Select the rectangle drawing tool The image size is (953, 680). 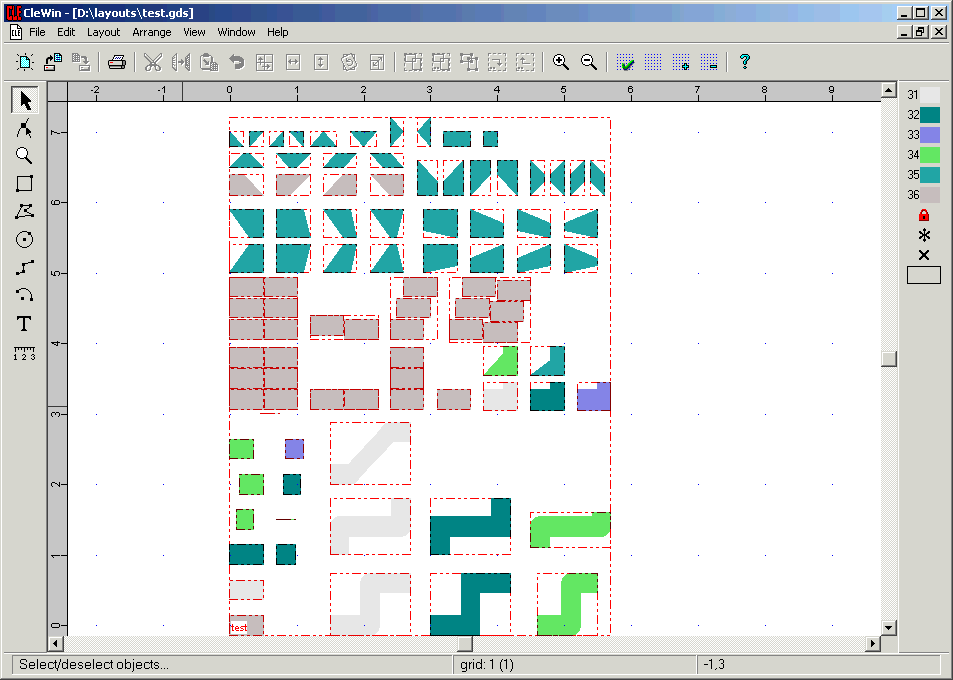[x=24, y=184]
